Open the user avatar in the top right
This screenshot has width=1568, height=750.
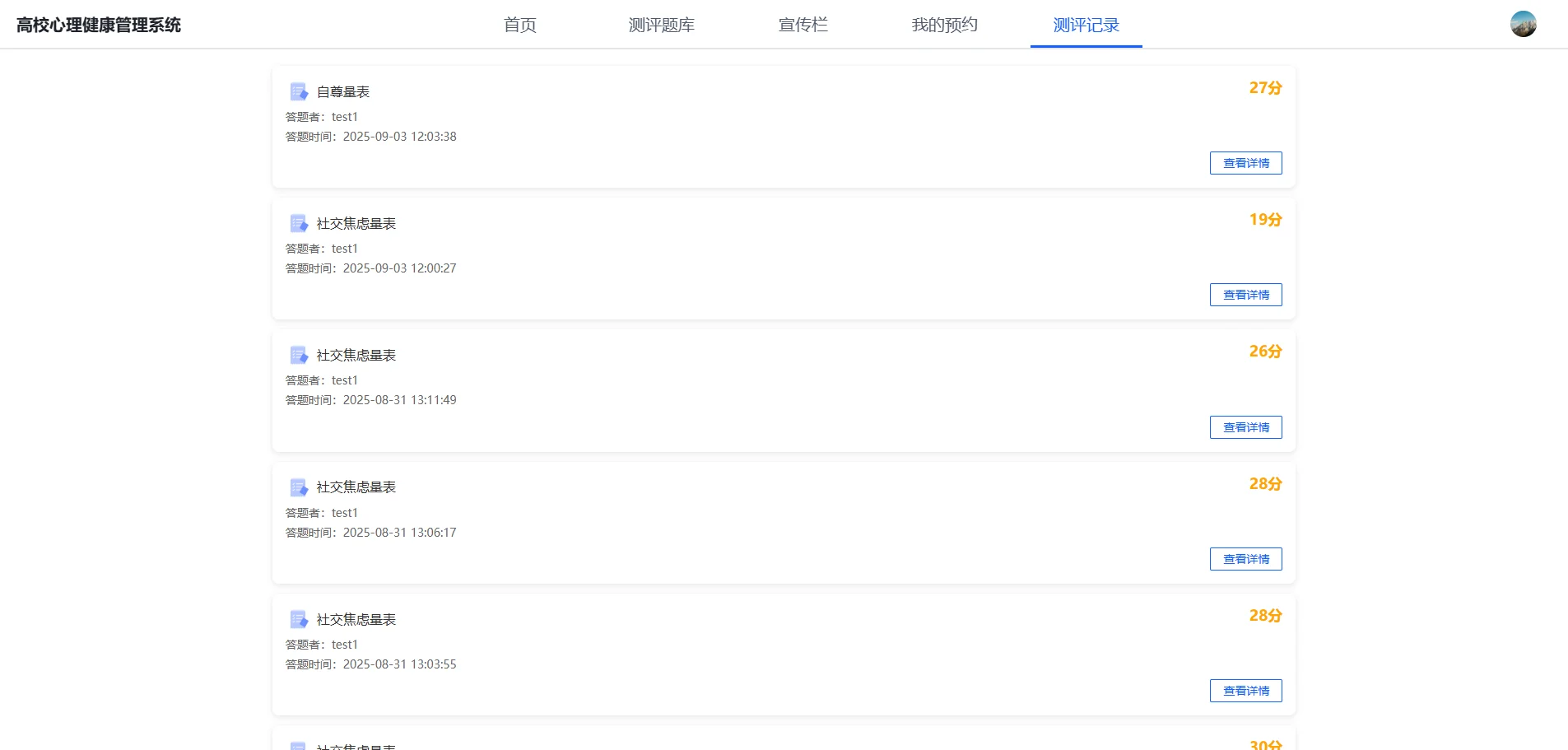click(1524, 24)
